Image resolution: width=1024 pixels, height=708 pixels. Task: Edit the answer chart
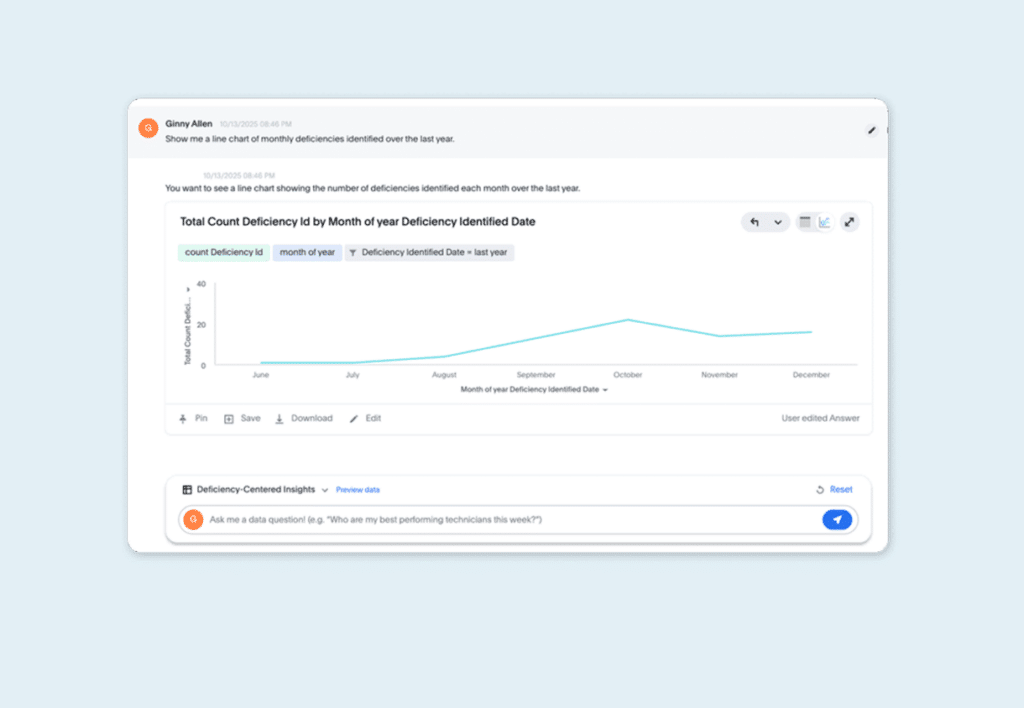point(365,418)
